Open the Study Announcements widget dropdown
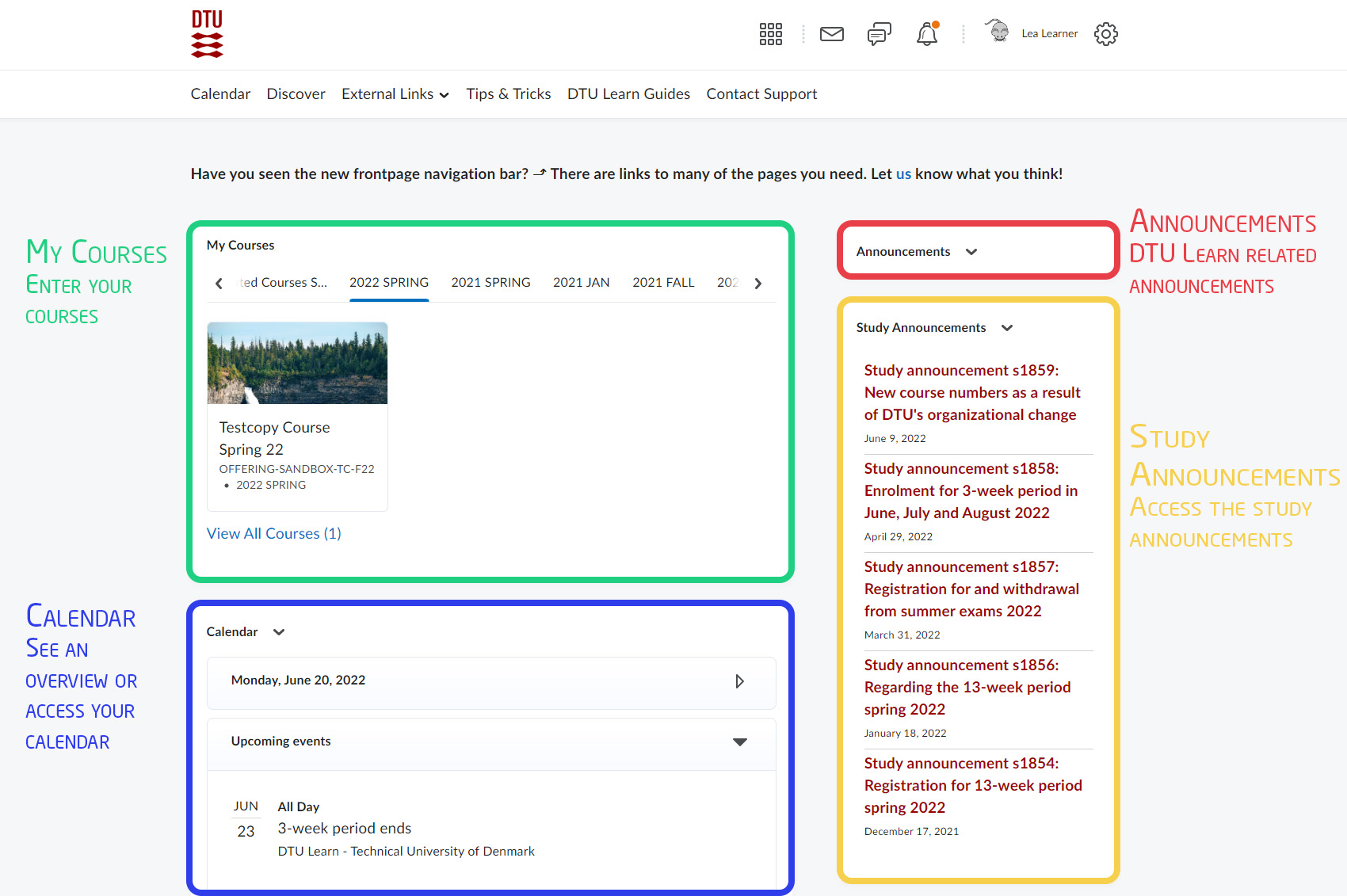Screen dimensions: 1347x896 1007,328
